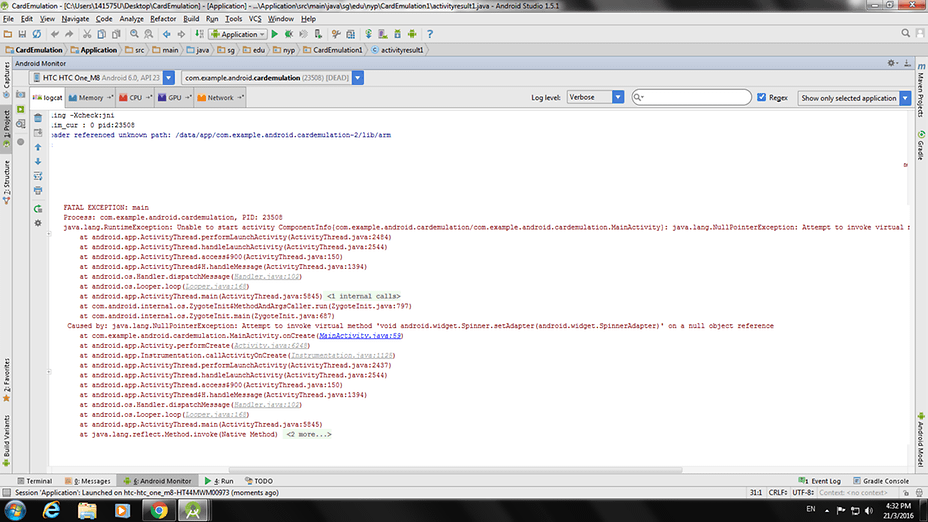Click the Screen Capture camera icon
This screenshot has height=522, width=928.
[21, 95]
